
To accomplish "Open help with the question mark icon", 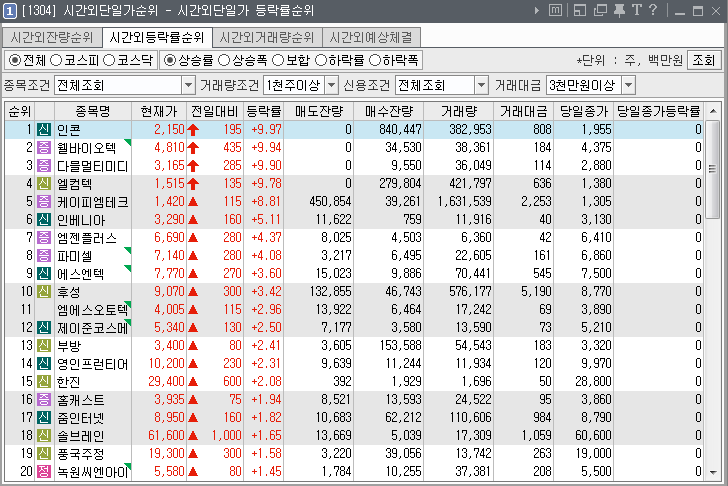I will pos(653,10).
